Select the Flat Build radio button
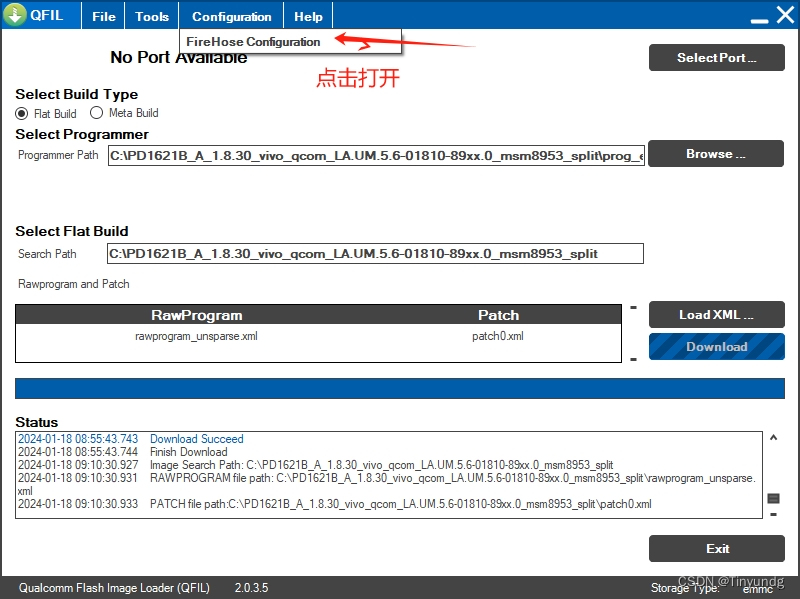800x599 pixels. 21,113
